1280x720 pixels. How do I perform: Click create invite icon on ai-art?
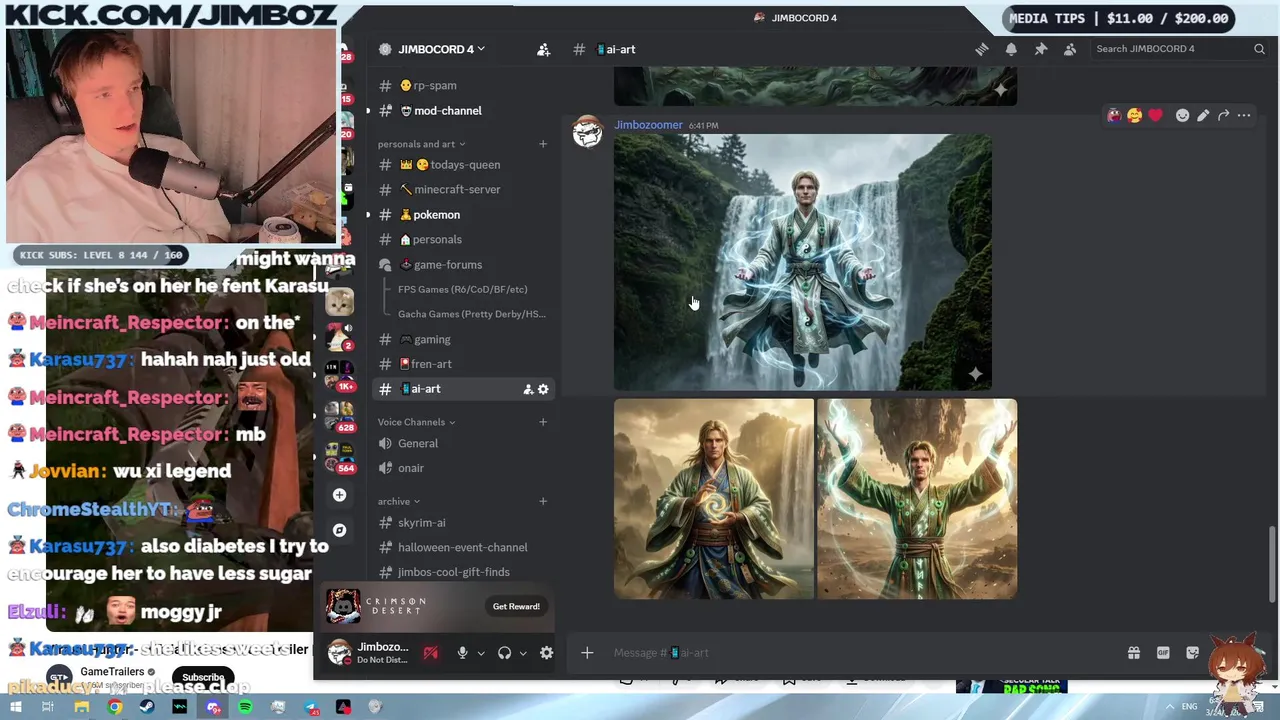click(x=528, y=389)
